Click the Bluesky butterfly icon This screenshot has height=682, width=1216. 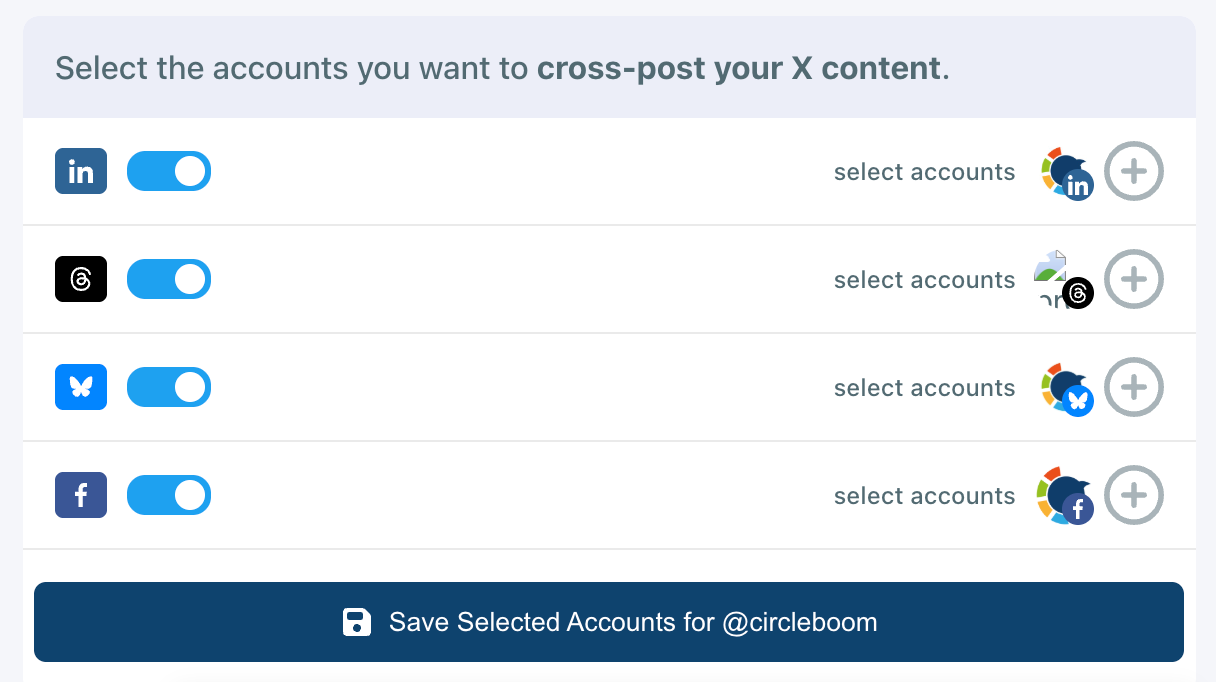pos(81,387)
